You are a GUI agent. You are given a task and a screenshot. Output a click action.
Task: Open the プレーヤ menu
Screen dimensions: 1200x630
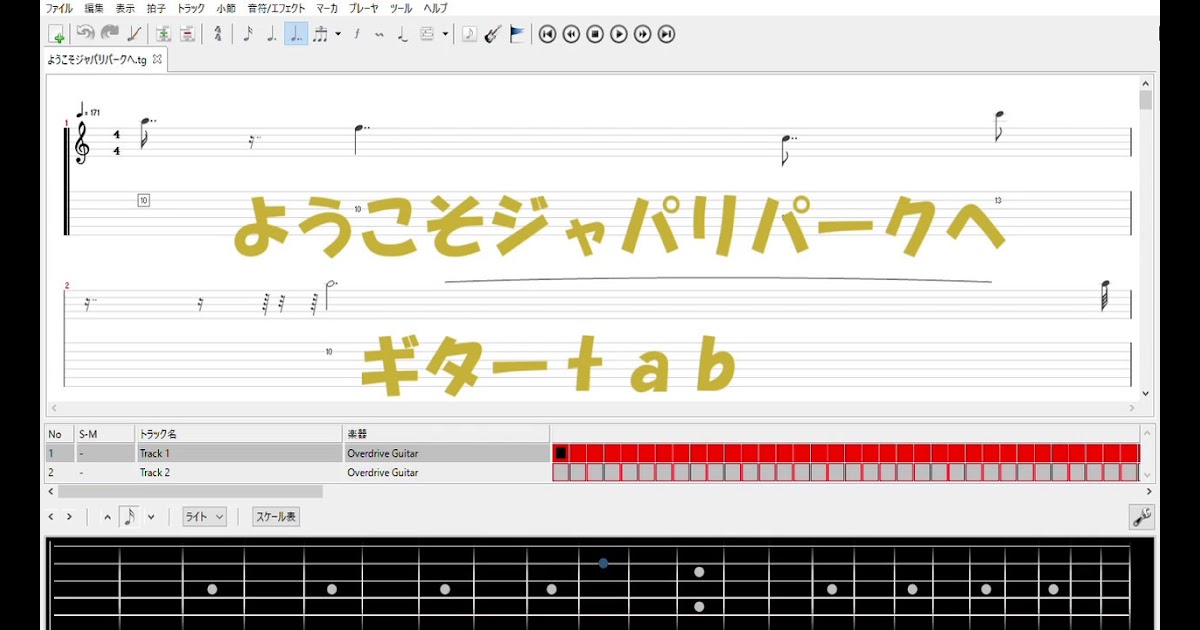tap(364, 8)
